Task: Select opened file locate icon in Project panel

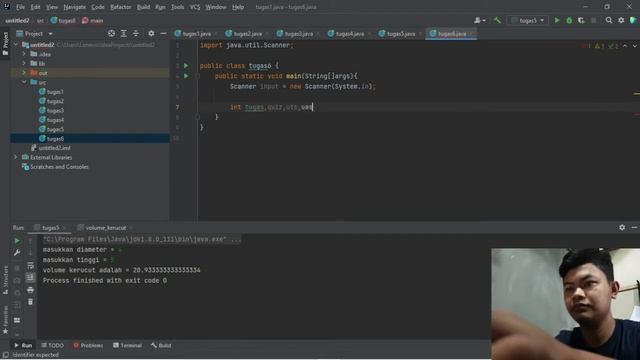Action: click(x=111, y=33)
